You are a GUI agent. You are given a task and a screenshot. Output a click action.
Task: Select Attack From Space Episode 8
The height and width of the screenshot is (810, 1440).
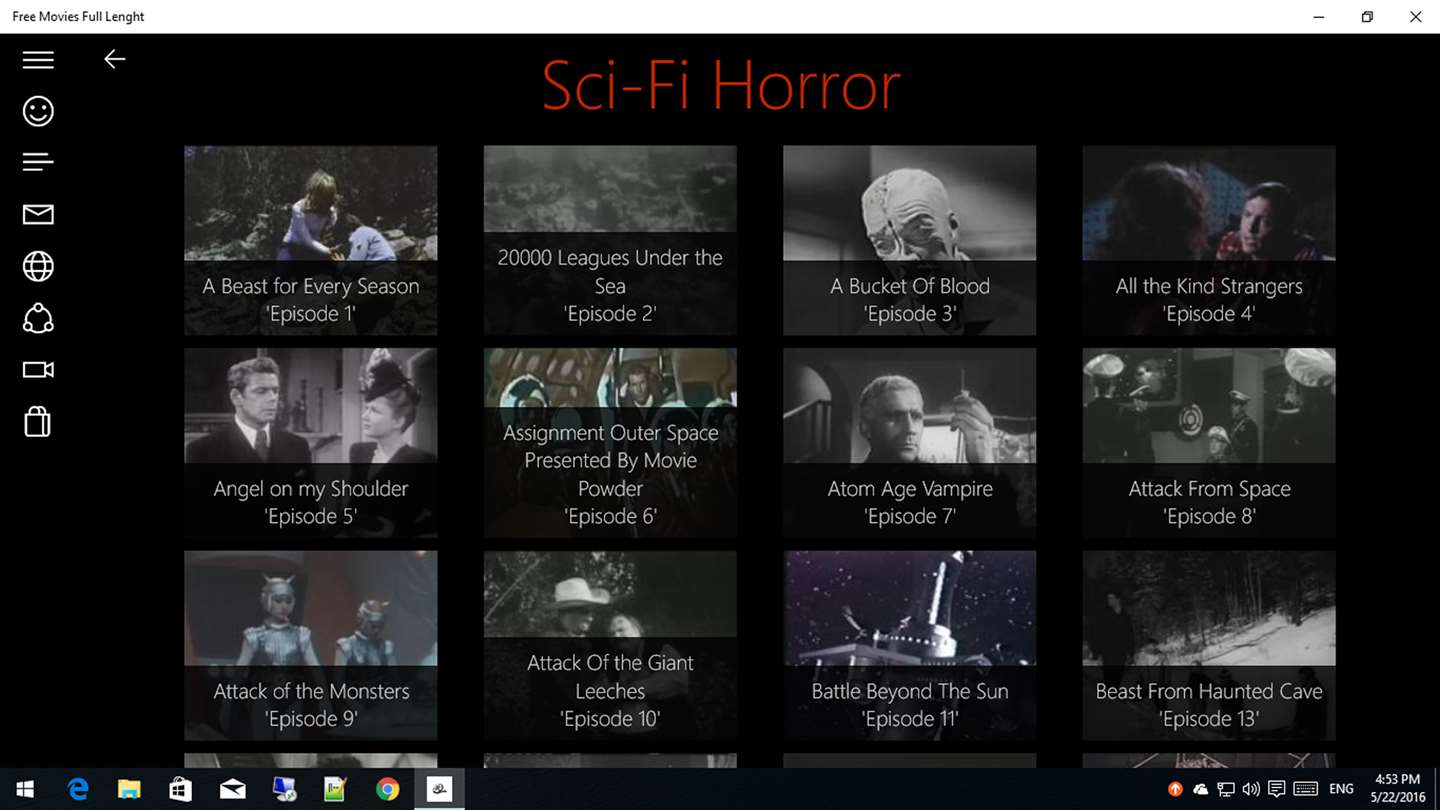(x=1209, y=443)
